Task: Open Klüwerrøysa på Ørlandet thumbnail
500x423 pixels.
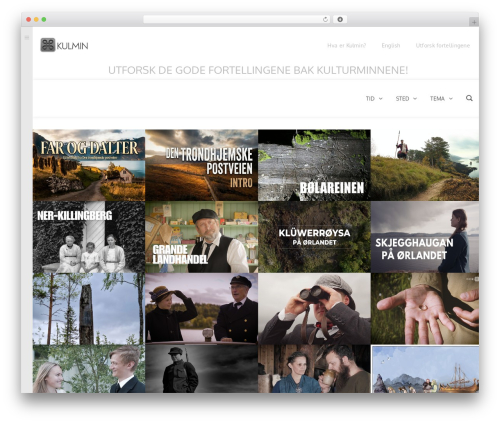Action: (314, 237)
